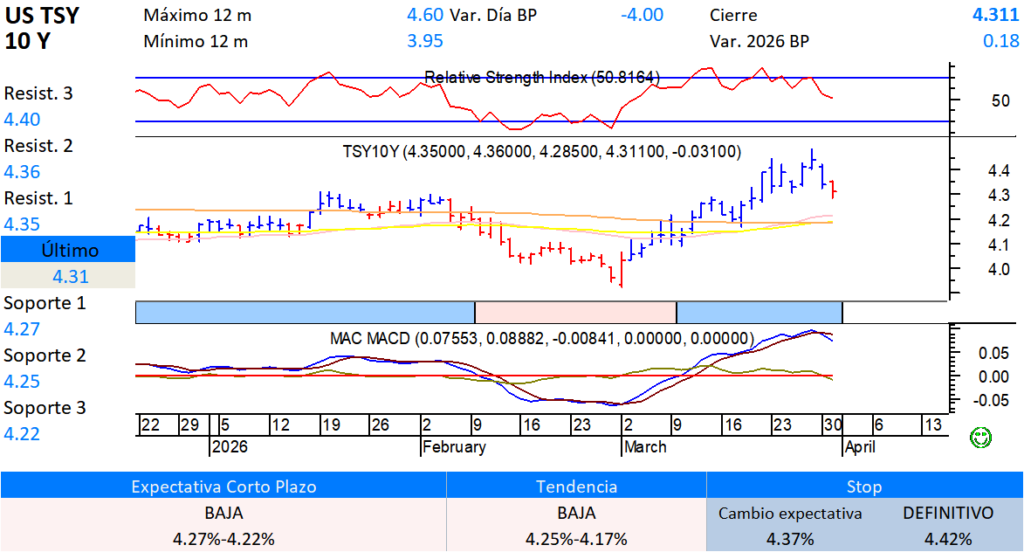The width and height of the screenshot is (1024, 552).
Task: Click the Relative Strength Index chart title
Action: (x=542, y=77)
